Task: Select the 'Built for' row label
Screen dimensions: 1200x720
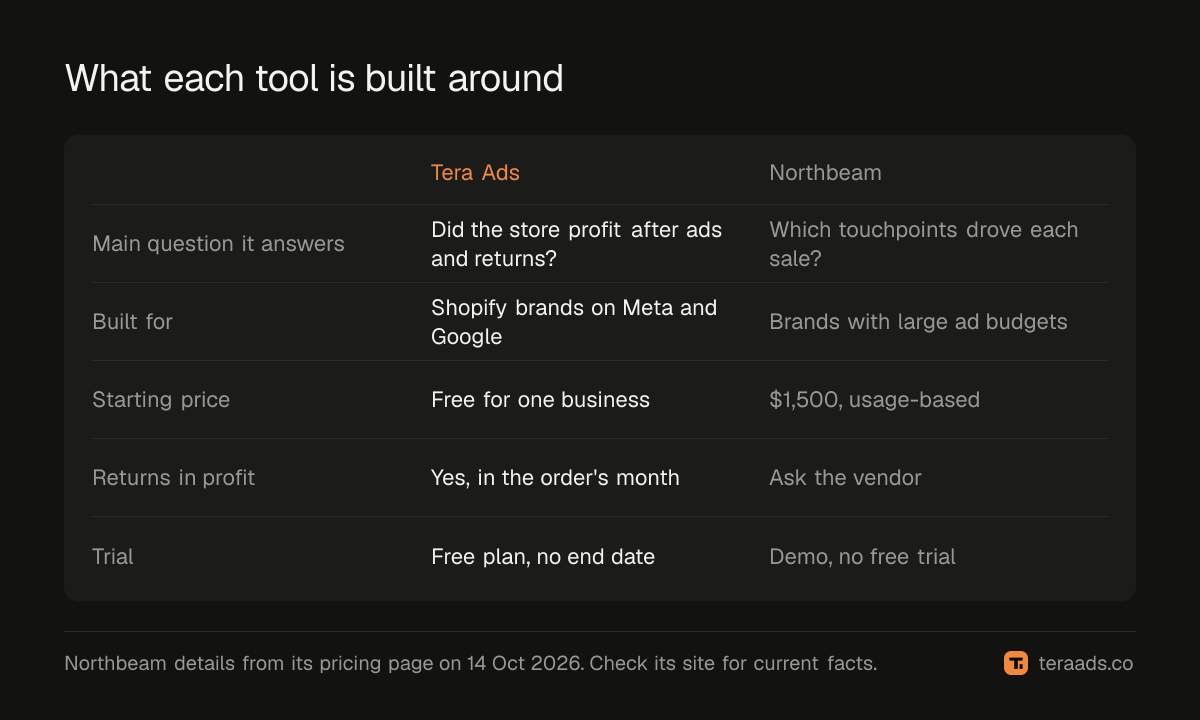Action: pos(132,322)
